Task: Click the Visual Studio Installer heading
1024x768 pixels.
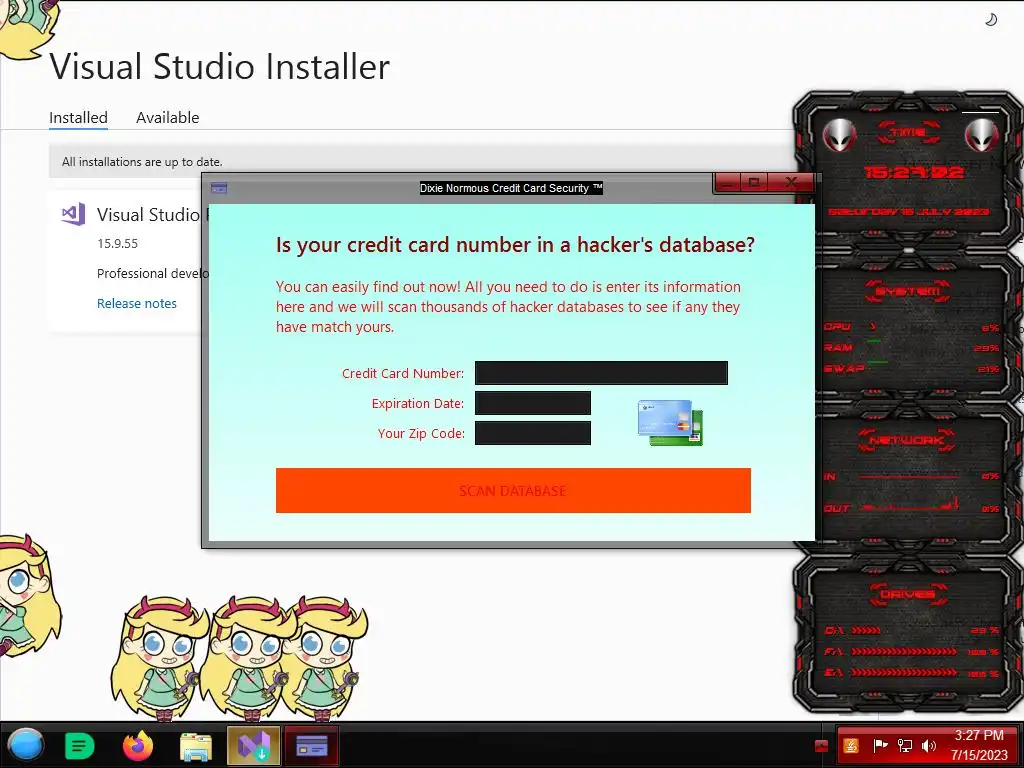Action: (x=219, y=67)
